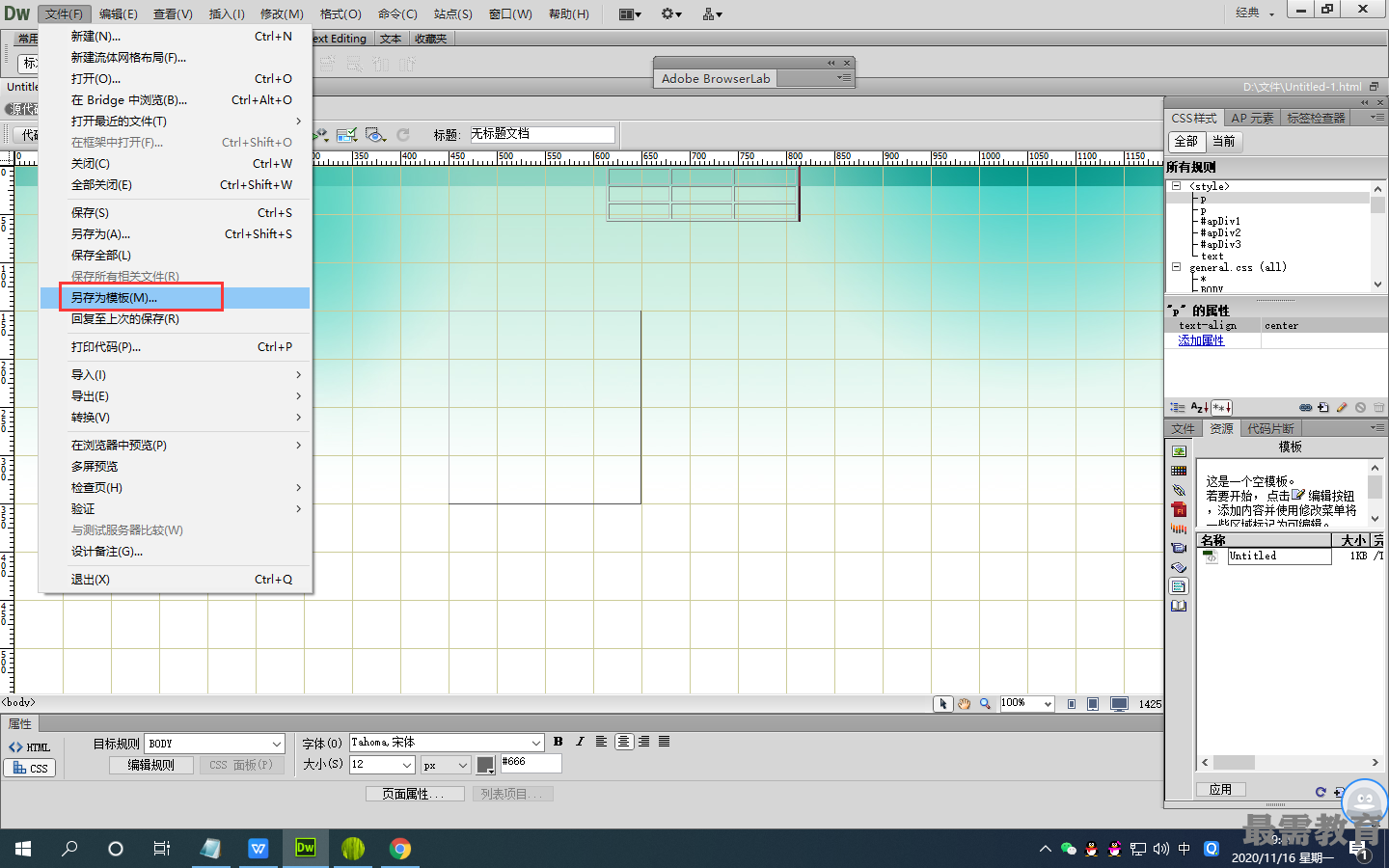1389x868 pixels.
Task: Click the new CSS rule icon
Action: 1323,407
